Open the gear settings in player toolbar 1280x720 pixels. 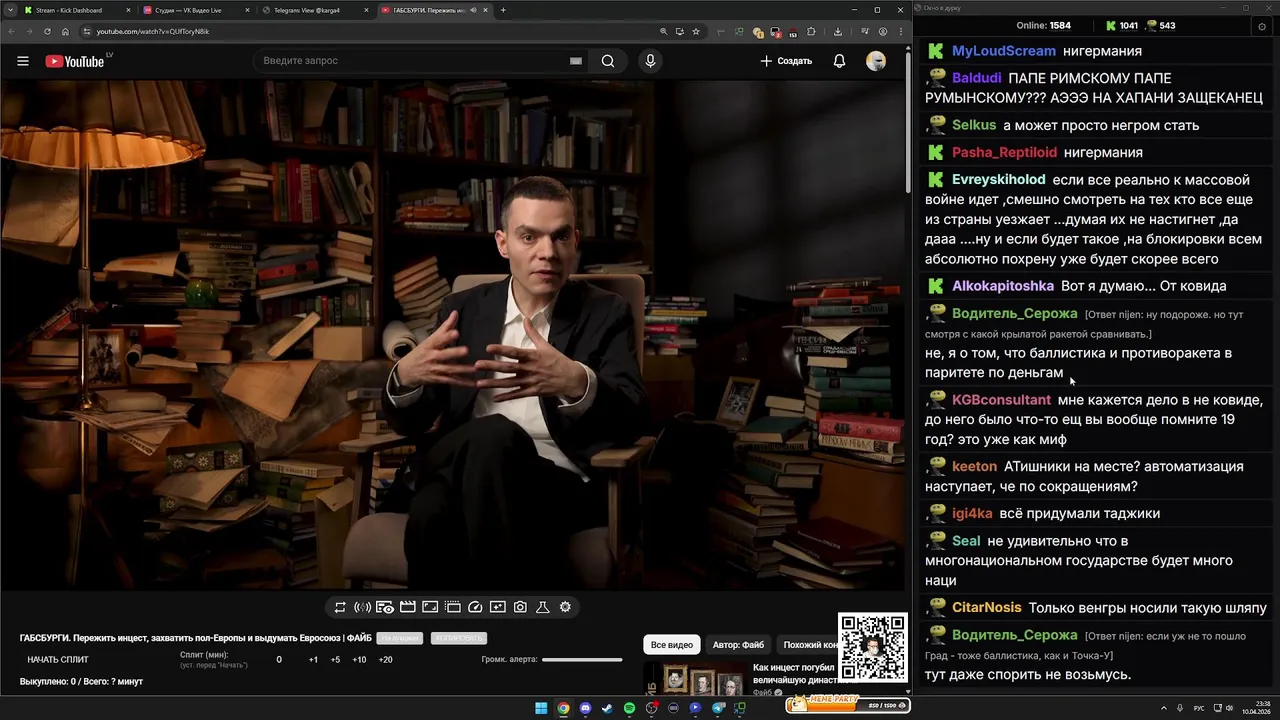pos(565,607)
